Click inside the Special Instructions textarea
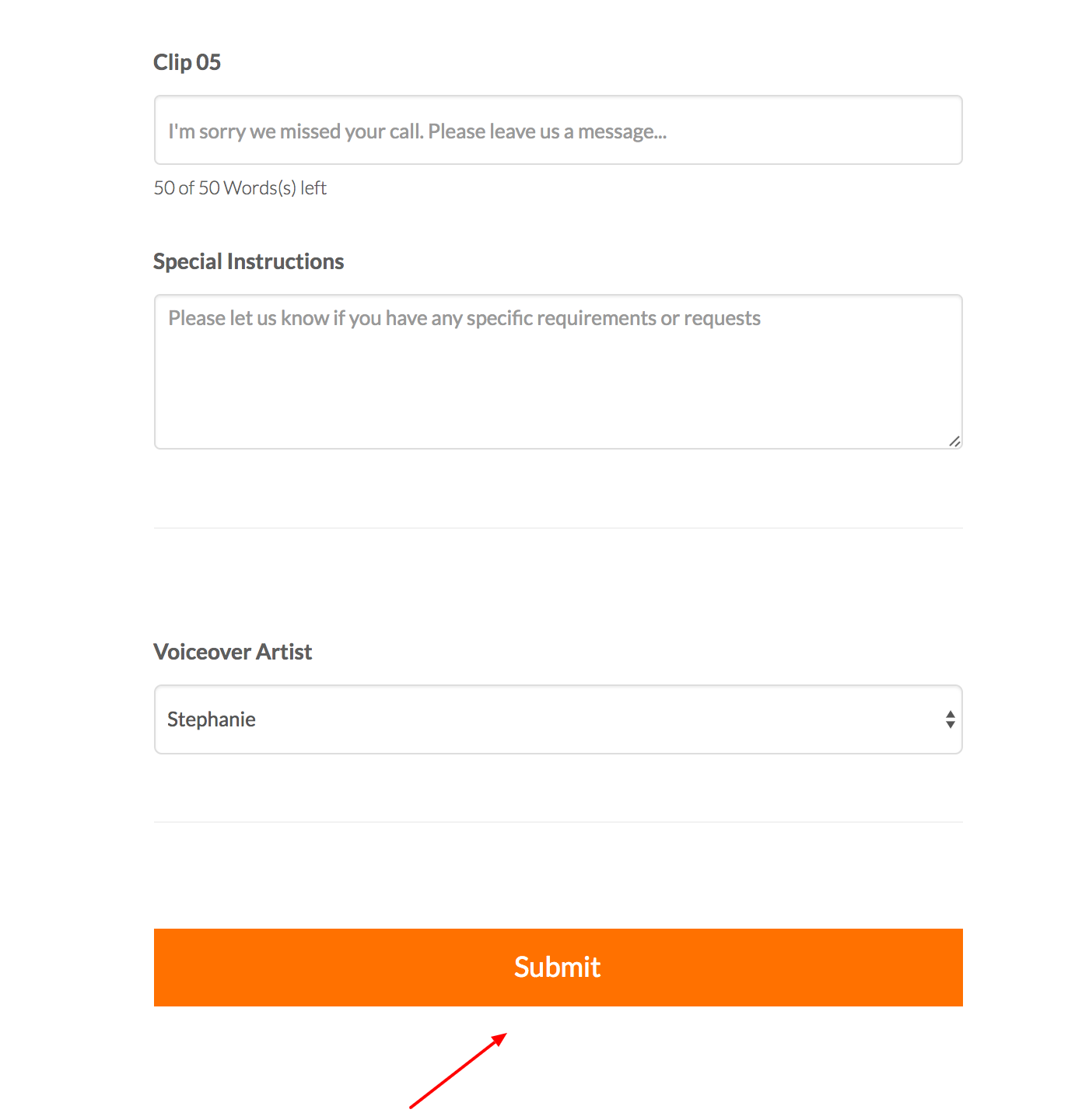Viewport: 1089px width, 1120px height. tap(558, 372)
